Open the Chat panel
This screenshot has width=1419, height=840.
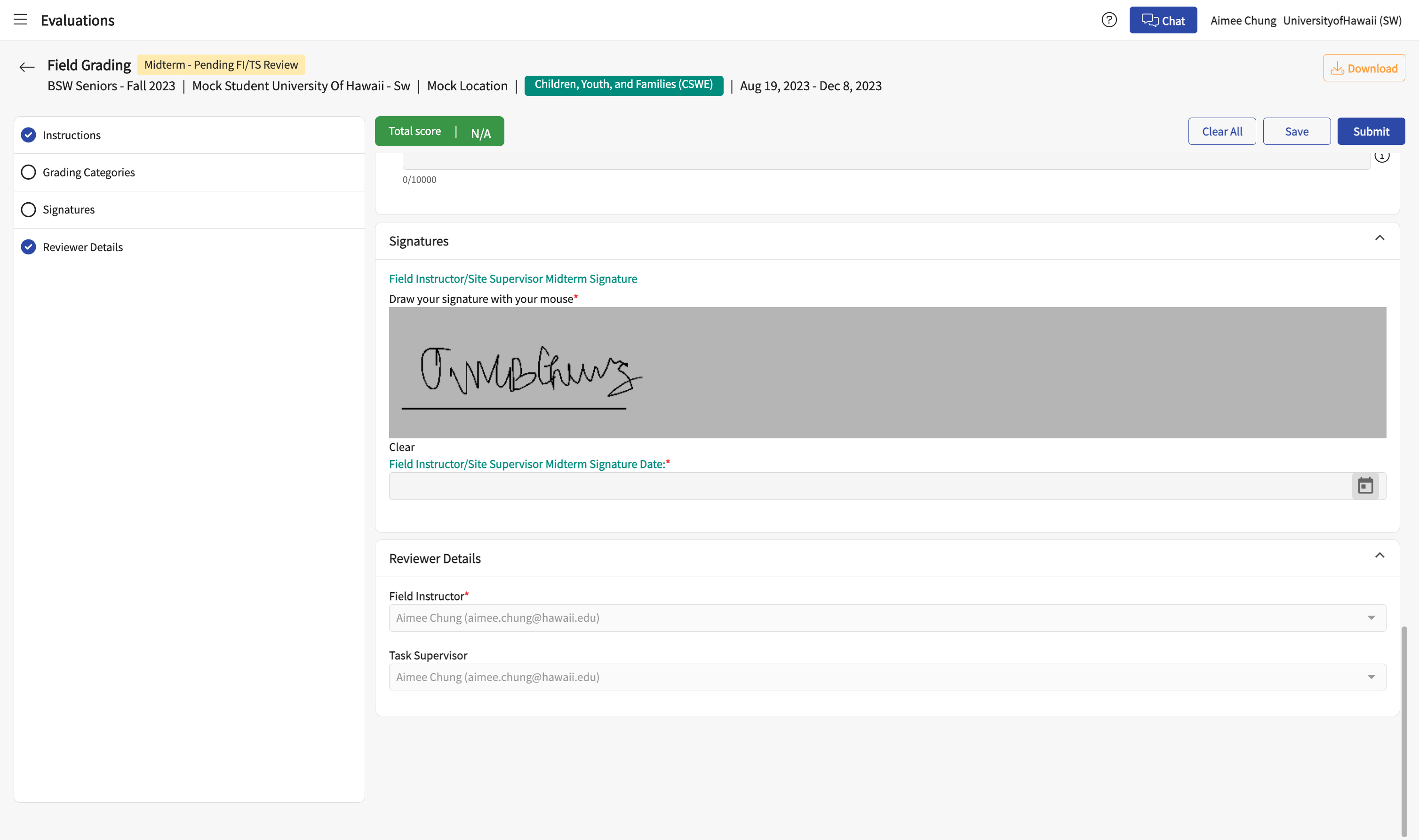click(1163, 20)
